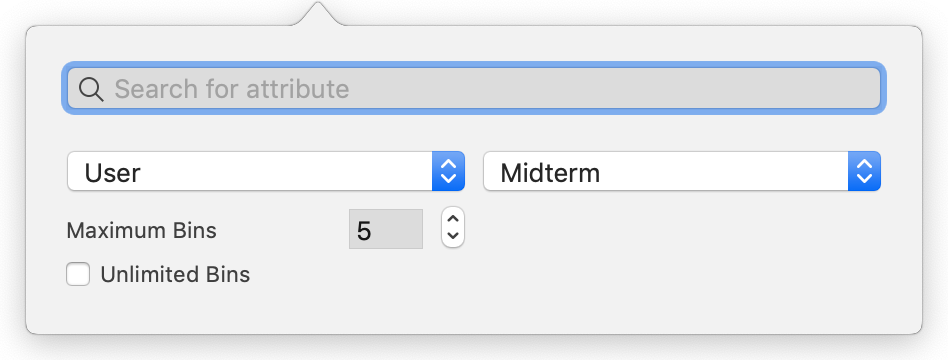Select the Maximum Bins number field

(386, 229)
